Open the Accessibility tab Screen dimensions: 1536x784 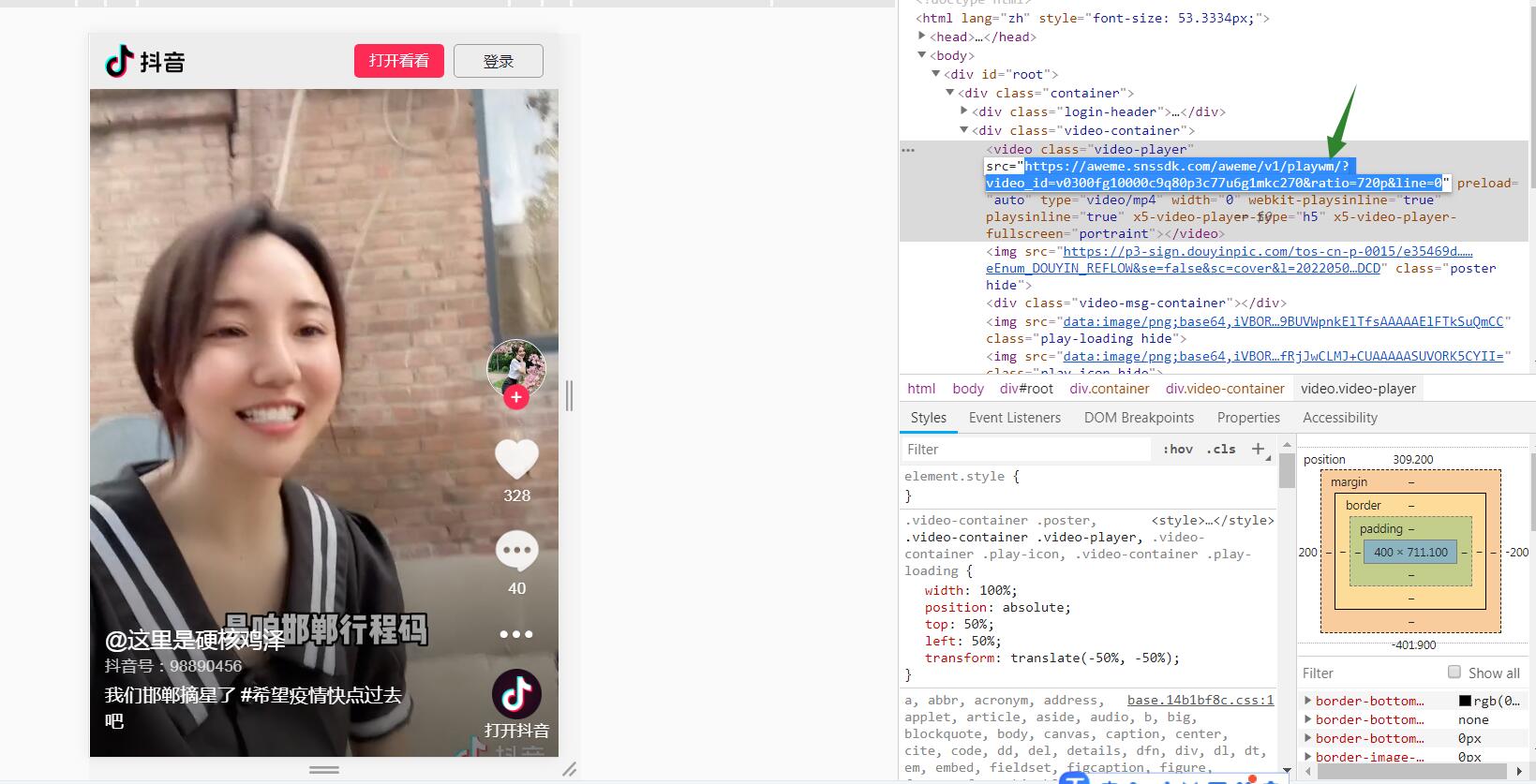coord(1339,418)
